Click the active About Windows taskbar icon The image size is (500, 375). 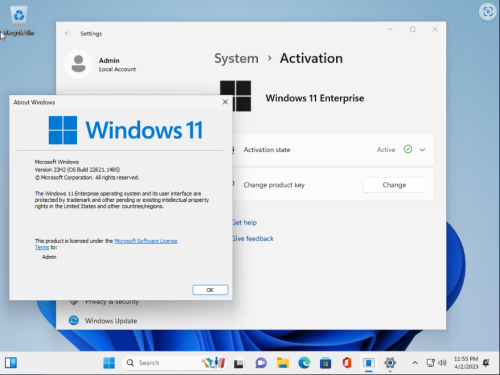[x=369, y=363]
